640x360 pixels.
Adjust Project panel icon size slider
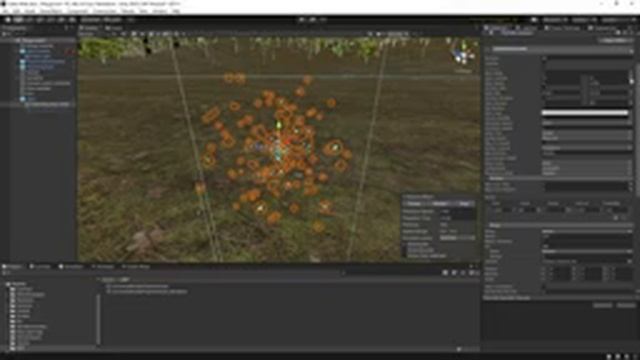pos(468,349)
